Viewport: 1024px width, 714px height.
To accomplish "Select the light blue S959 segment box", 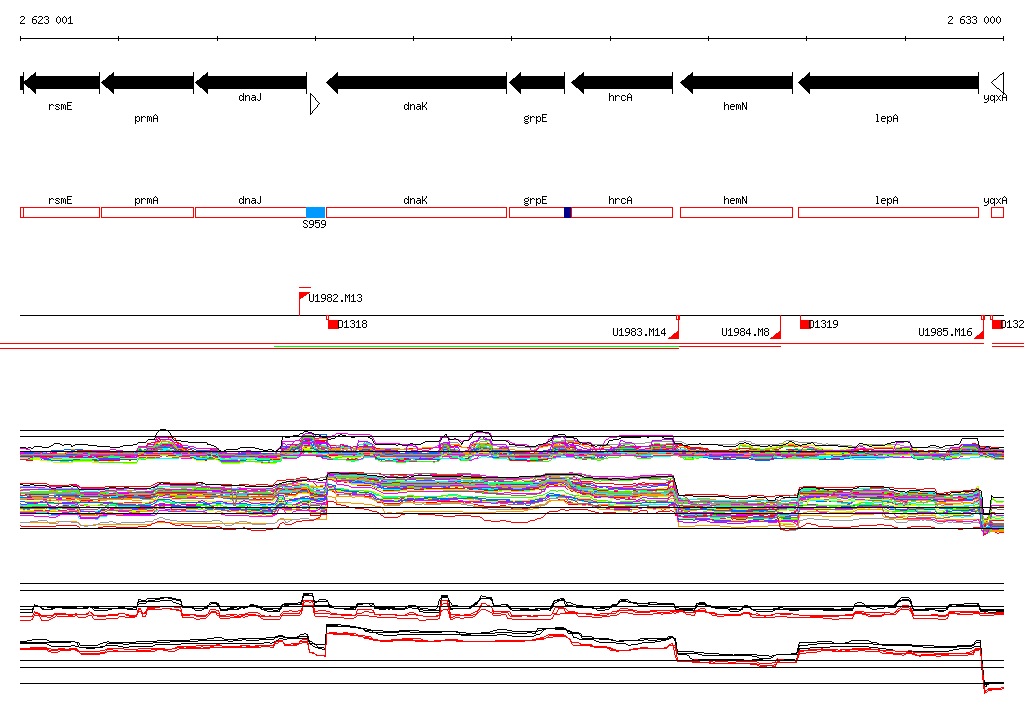I will coord(315,213).
